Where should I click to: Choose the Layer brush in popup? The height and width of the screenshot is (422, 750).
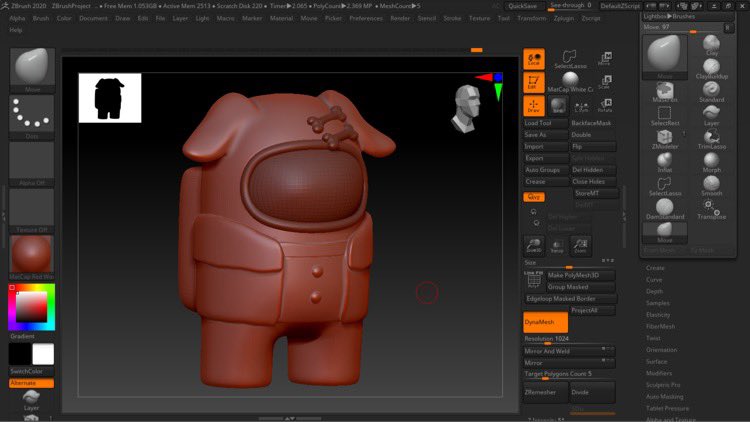tap(712, 115)
